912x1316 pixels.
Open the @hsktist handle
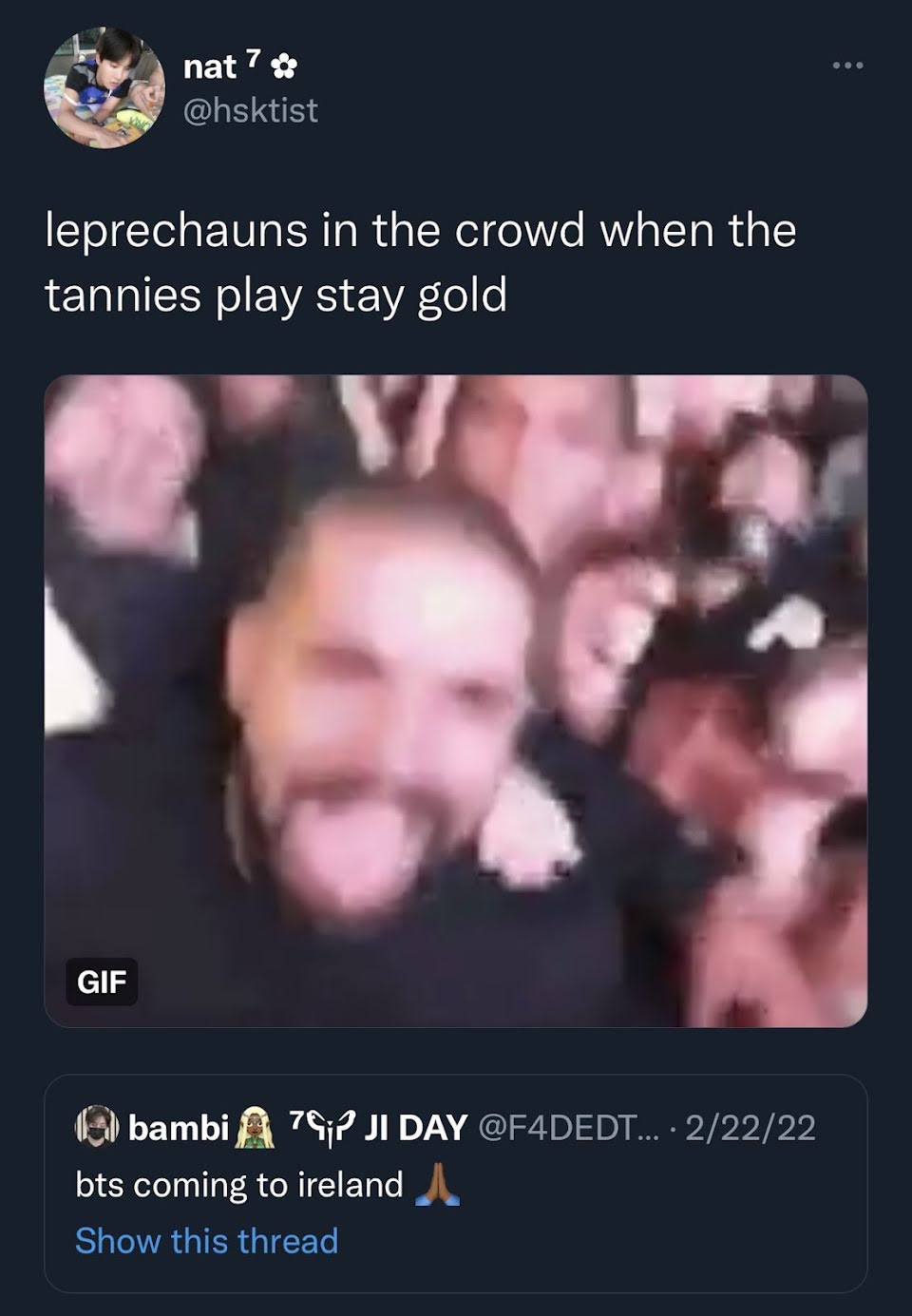tap(250, 111)
